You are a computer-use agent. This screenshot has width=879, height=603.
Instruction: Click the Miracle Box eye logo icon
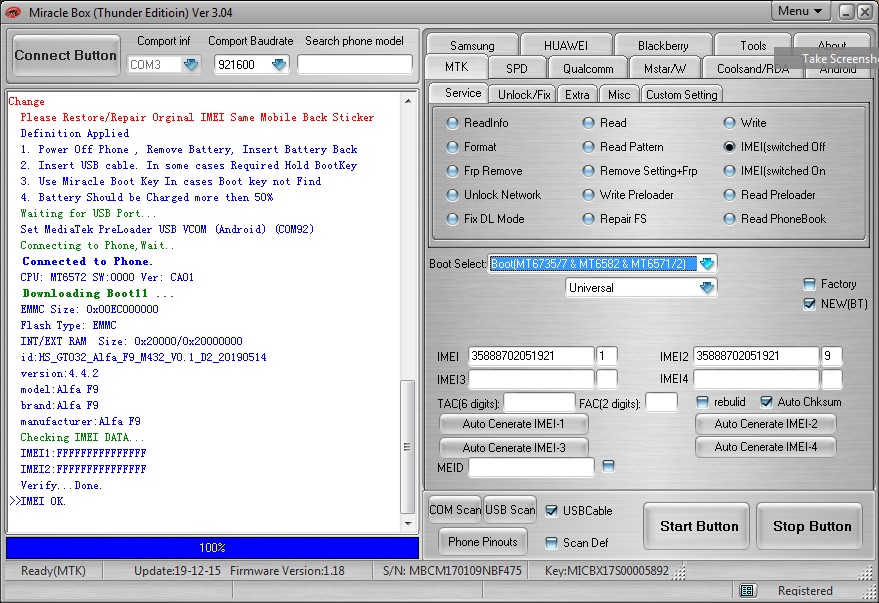tap(13, 12)
